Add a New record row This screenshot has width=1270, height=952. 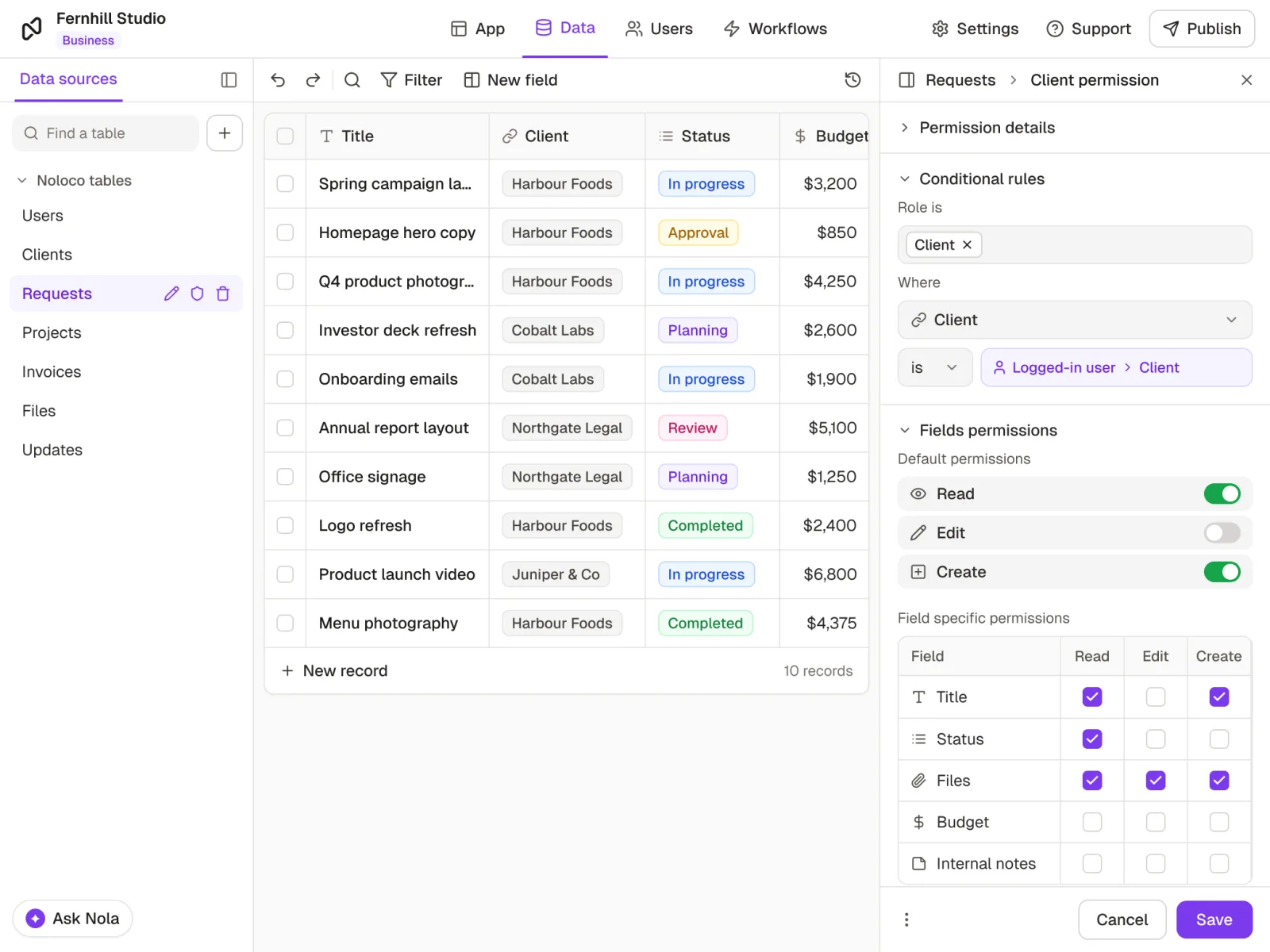(334, 671)
